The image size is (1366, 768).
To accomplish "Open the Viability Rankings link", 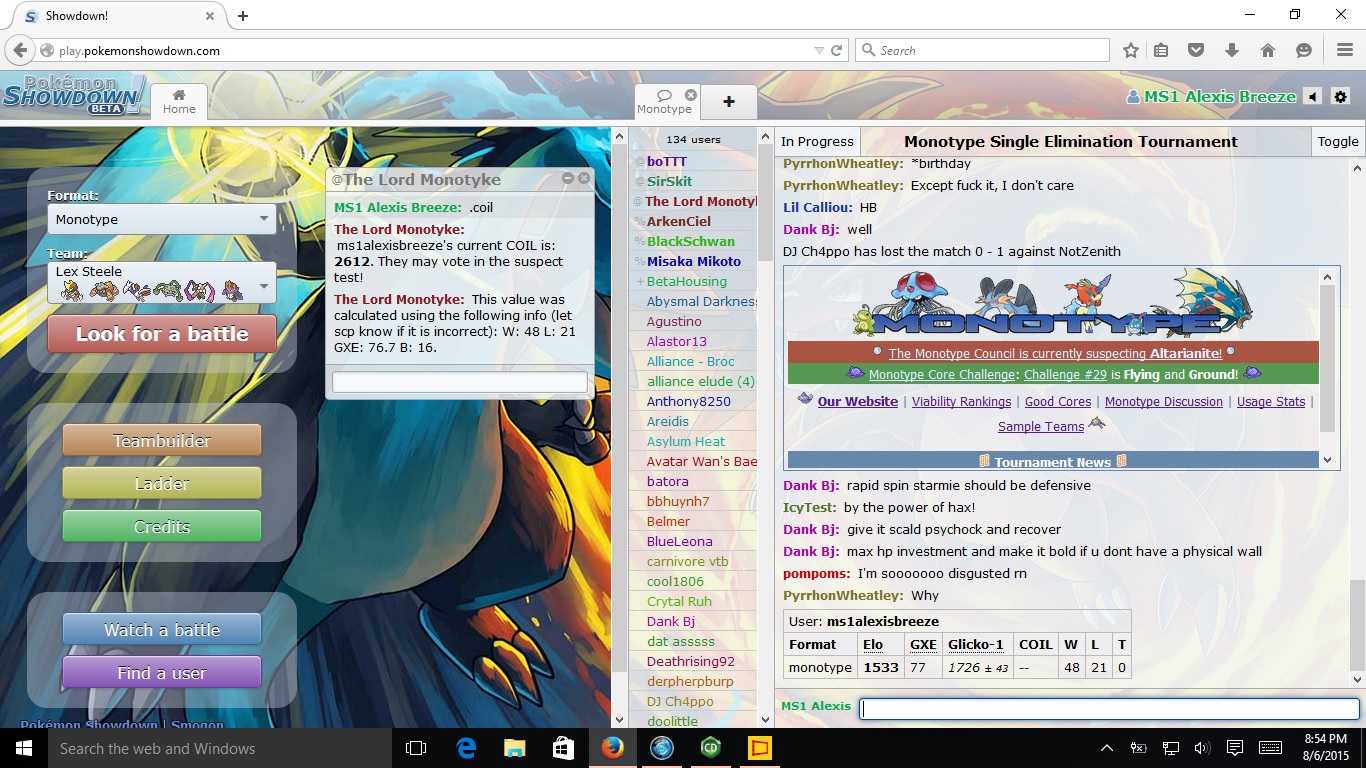I will [x=961, y=402].
